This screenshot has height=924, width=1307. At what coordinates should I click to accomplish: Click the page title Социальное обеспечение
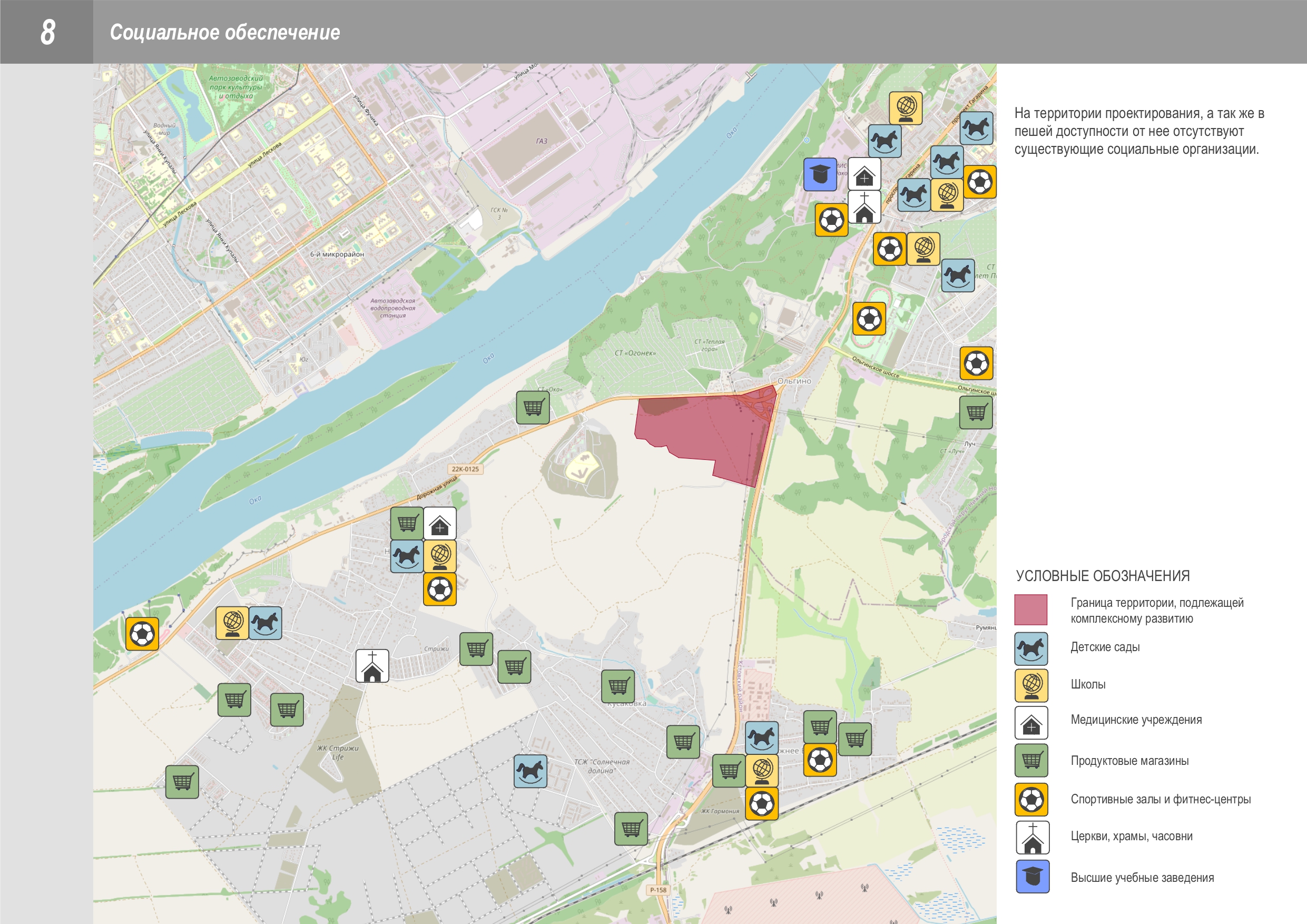point(225,33)
